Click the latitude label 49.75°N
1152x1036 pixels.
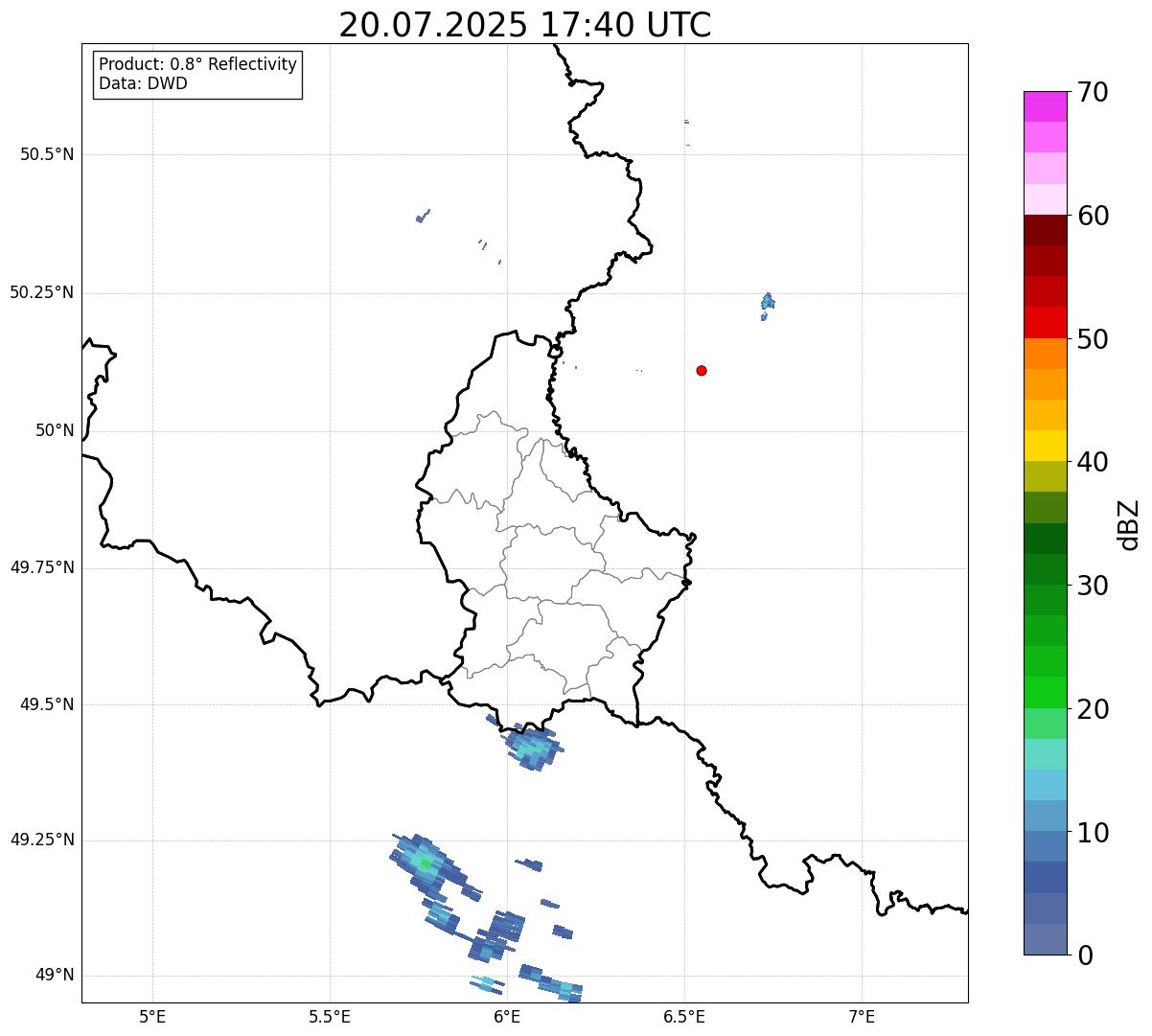pyautogui.click(x=42, y=567)
